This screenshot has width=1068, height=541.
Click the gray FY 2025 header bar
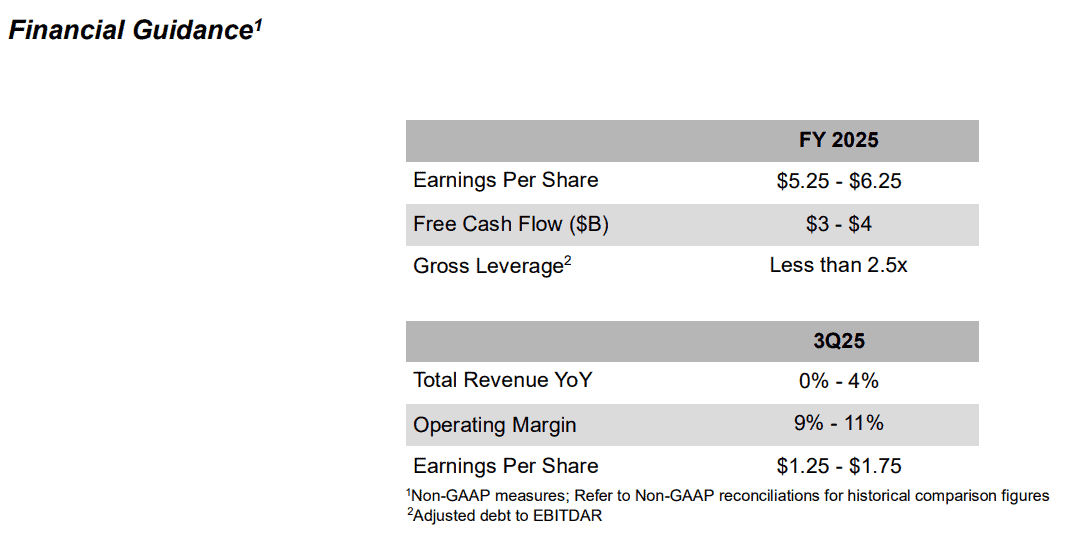click(x=692, y=141)
